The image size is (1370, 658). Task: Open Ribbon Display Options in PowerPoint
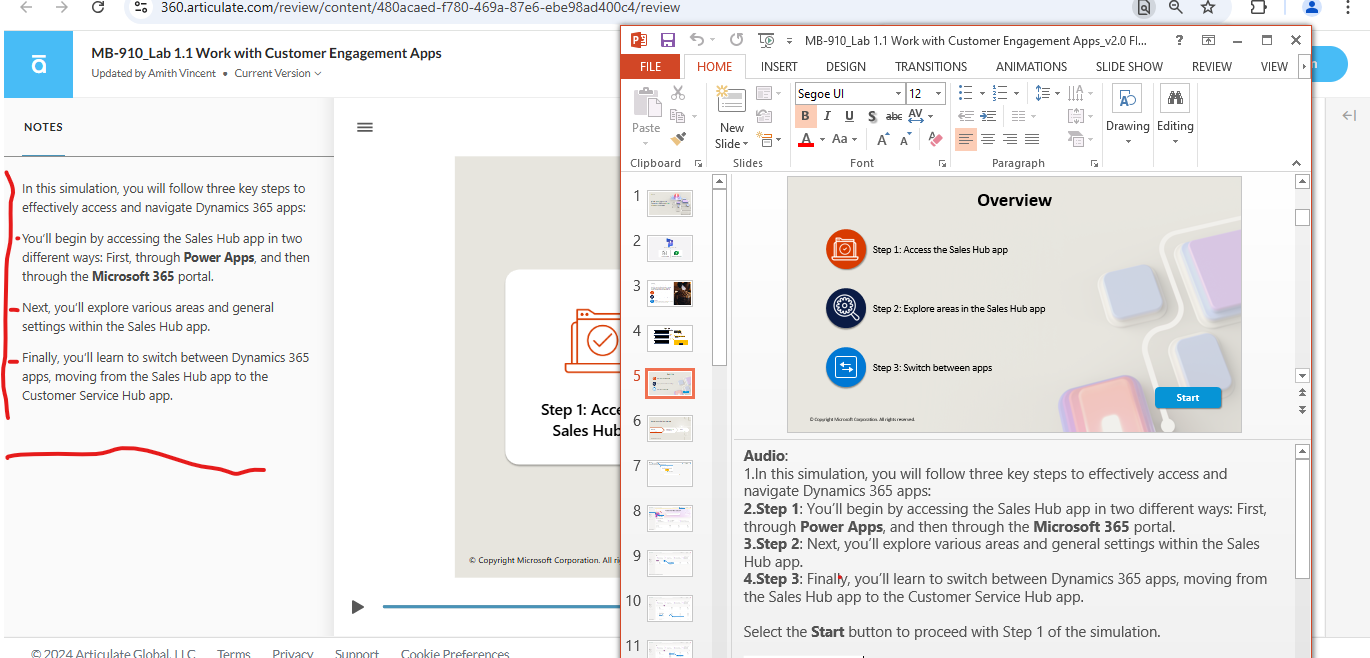click(1209, 40)
